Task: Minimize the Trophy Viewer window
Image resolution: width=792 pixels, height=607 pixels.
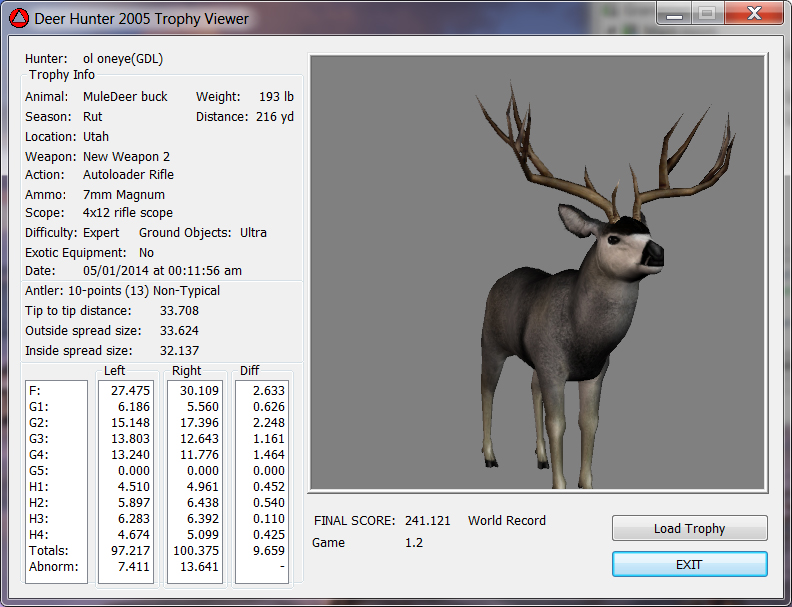Action: pos(674,13)
